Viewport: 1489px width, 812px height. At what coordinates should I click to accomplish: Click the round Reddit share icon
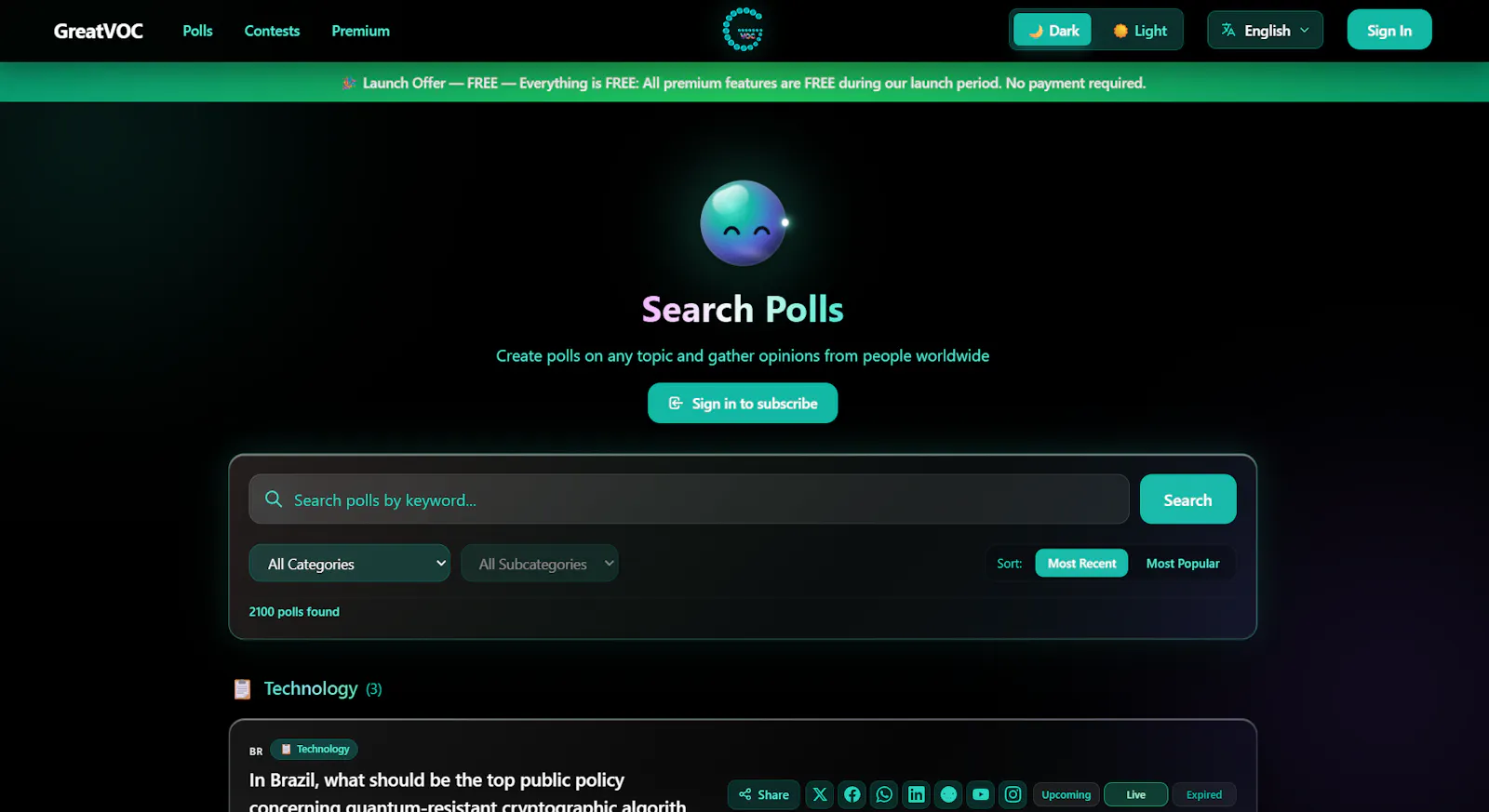pyautogui.click(x=948, y=794)
